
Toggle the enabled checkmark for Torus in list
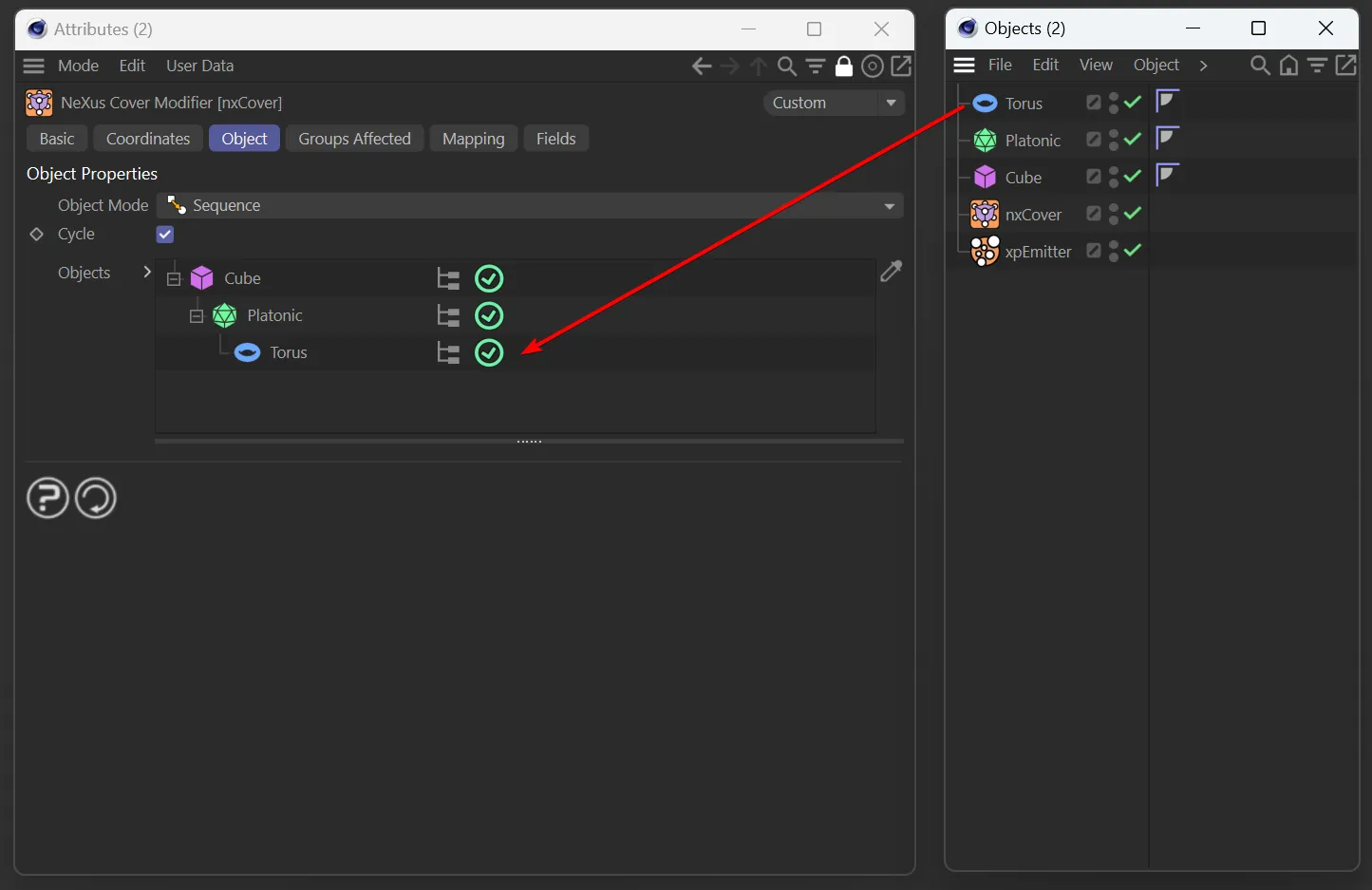(x=489, y=353)
